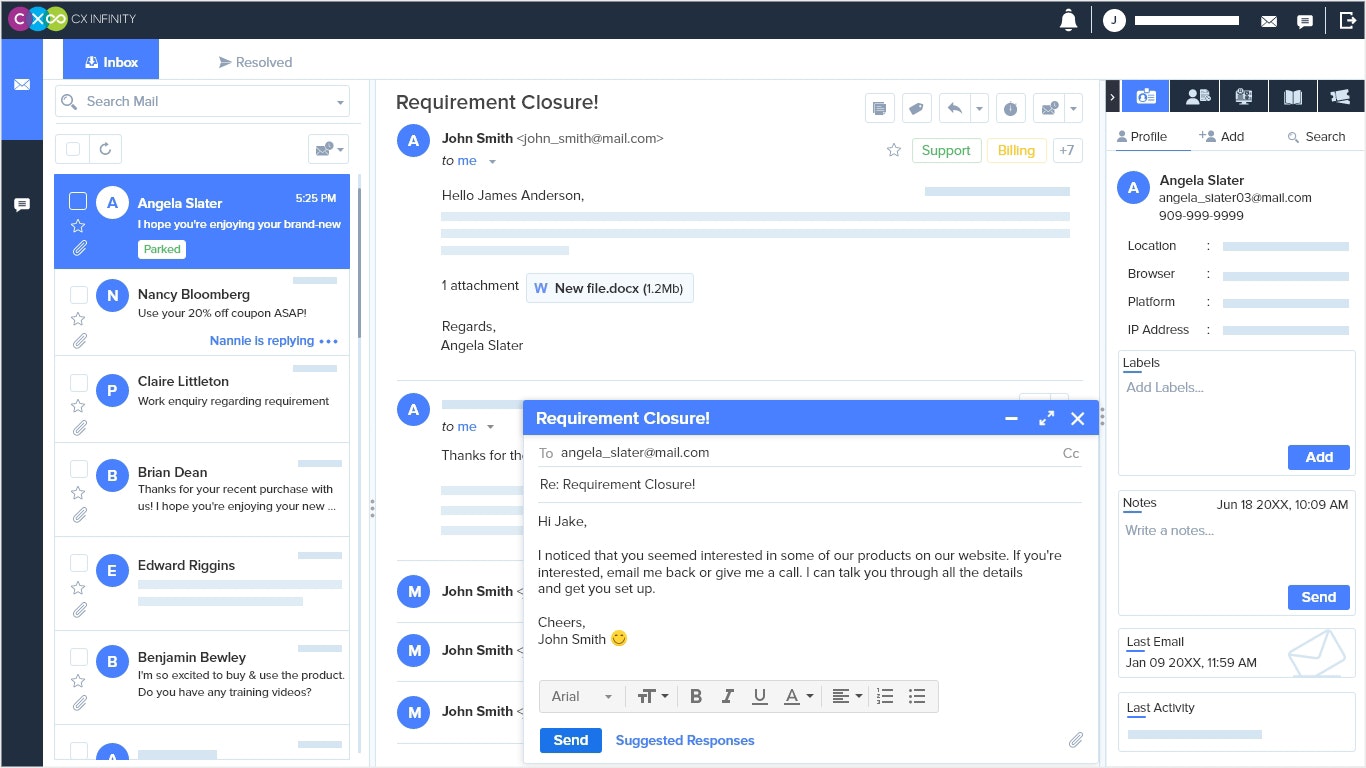Open the font size dropdown

point(653,696)
